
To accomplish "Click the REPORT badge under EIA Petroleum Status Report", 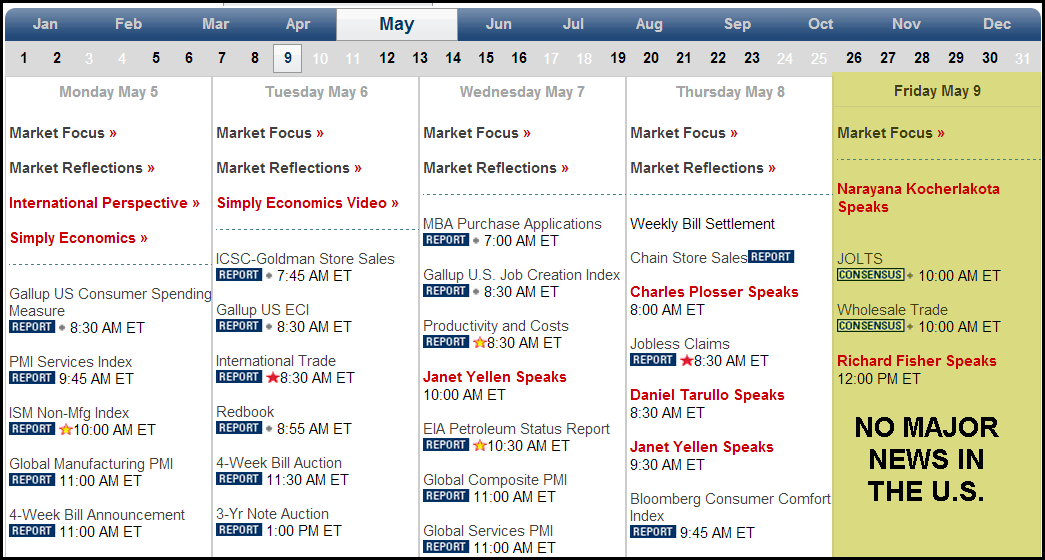I will 446,445.
